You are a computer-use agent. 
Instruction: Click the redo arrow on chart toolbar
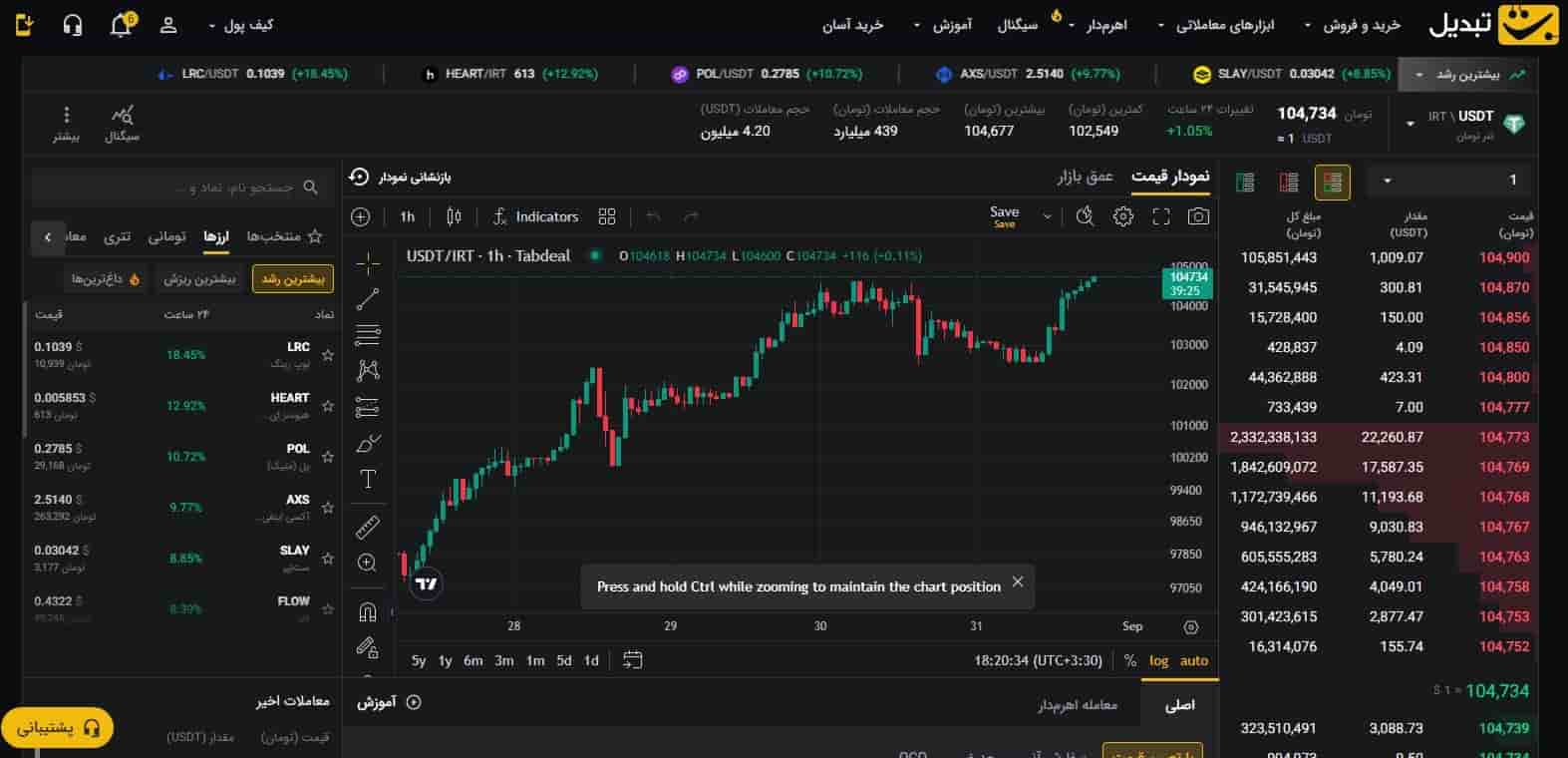coord(691,216)
